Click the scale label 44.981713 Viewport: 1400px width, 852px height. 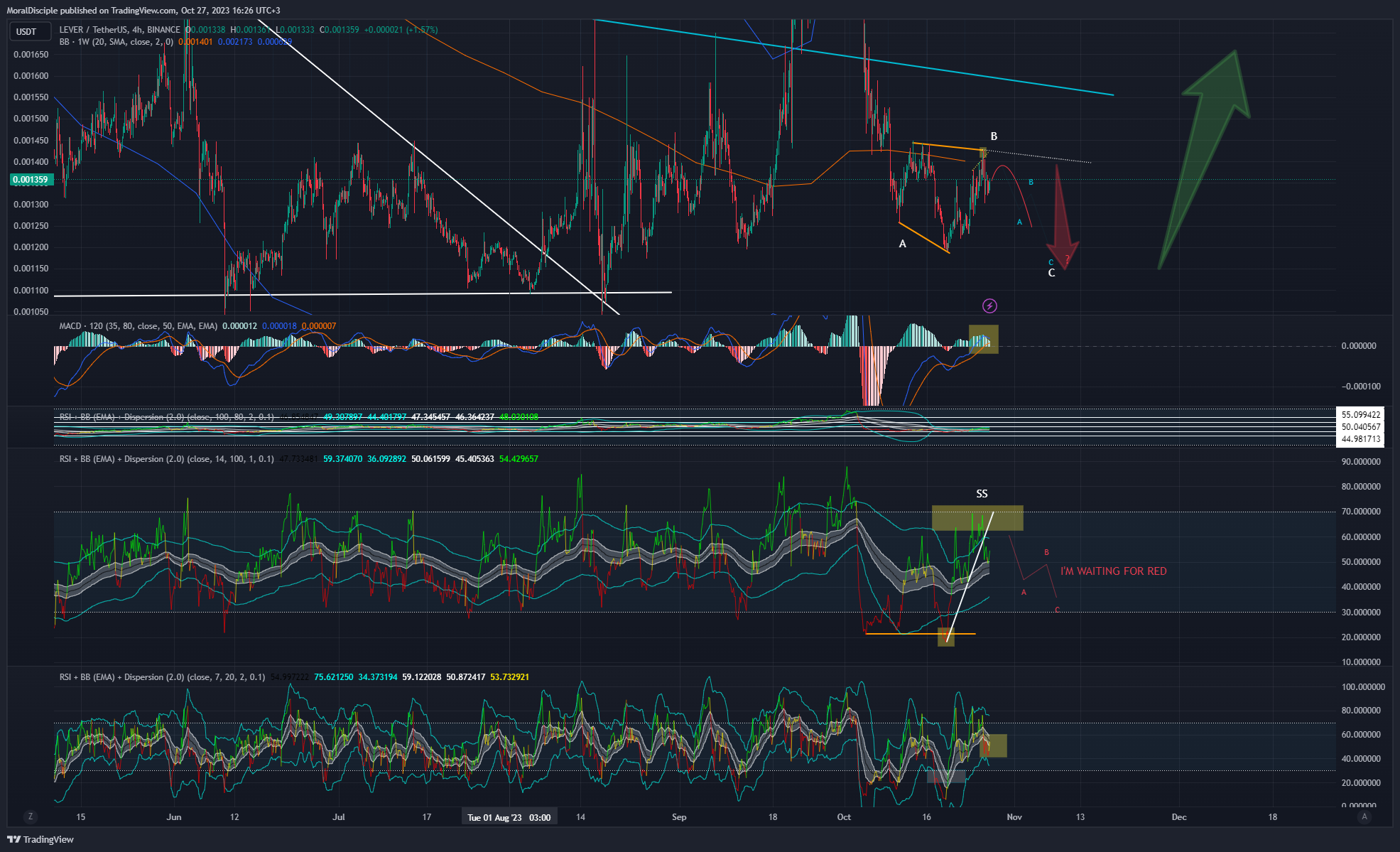click(1361, 439)
